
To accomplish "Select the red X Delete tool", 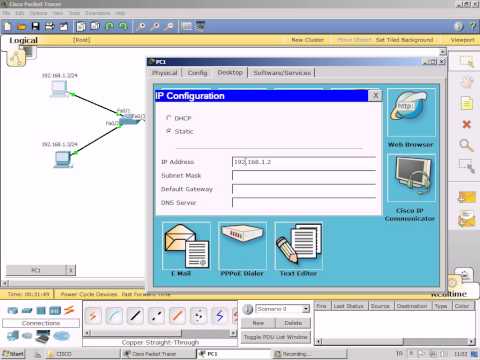I will (x=466, y=124).
